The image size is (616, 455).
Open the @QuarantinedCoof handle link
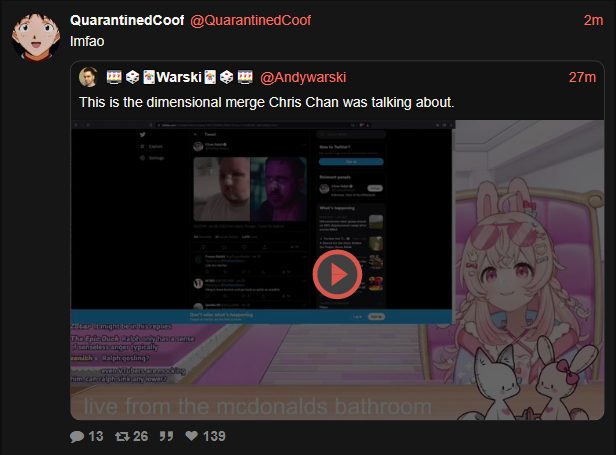[x=251, y=20]
